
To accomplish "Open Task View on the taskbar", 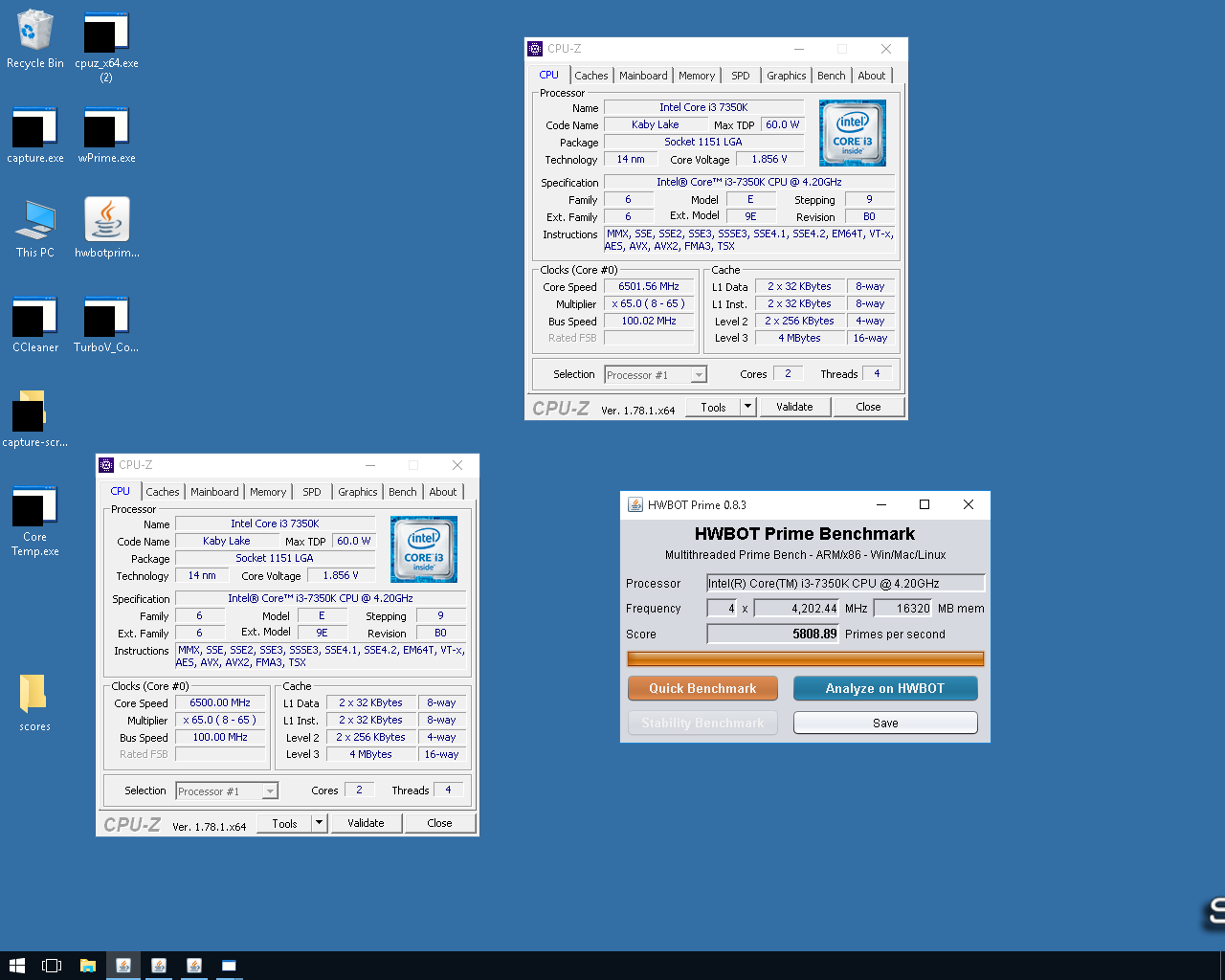I will [52, 966].
